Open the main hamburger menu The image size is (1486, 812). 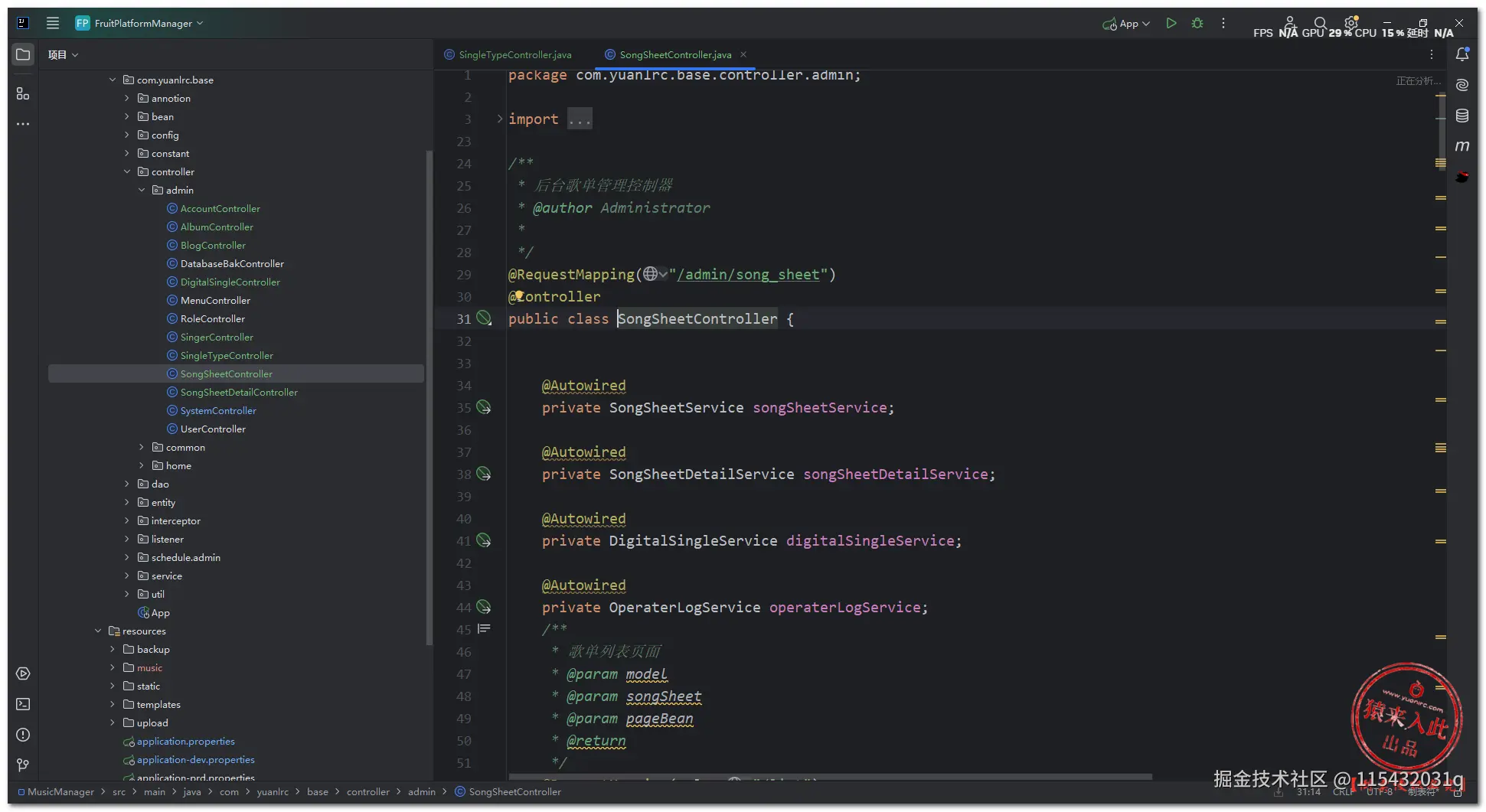pos(53,23)
